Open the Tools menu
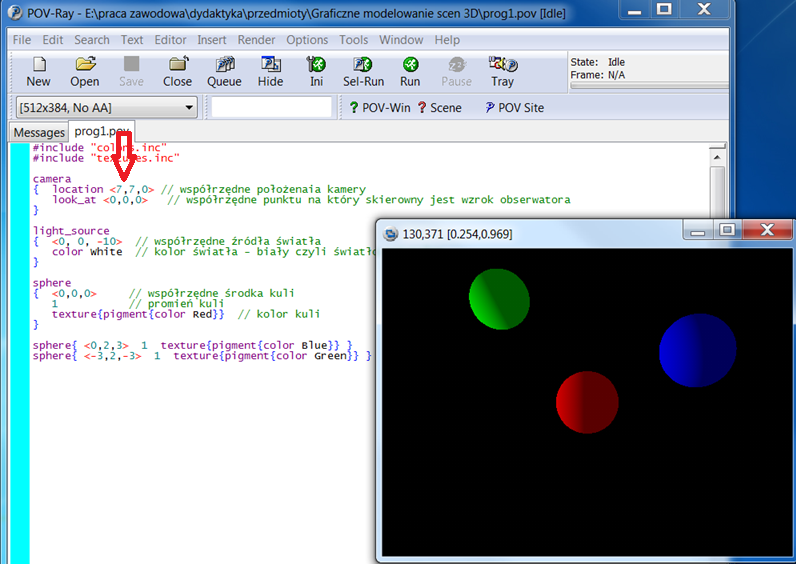Viewport: 796px width, 565px height. pyautogui.click(x=353, y=40)
